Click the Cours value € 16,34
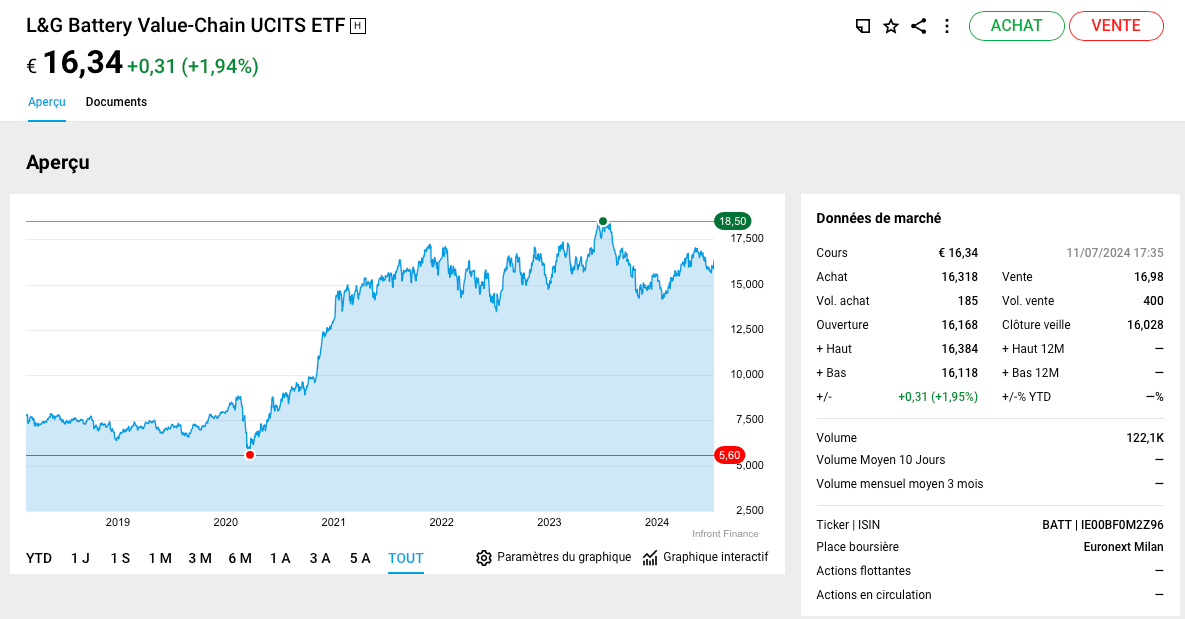The height and width of the screenshot is (619, 1185). [958, 253]
